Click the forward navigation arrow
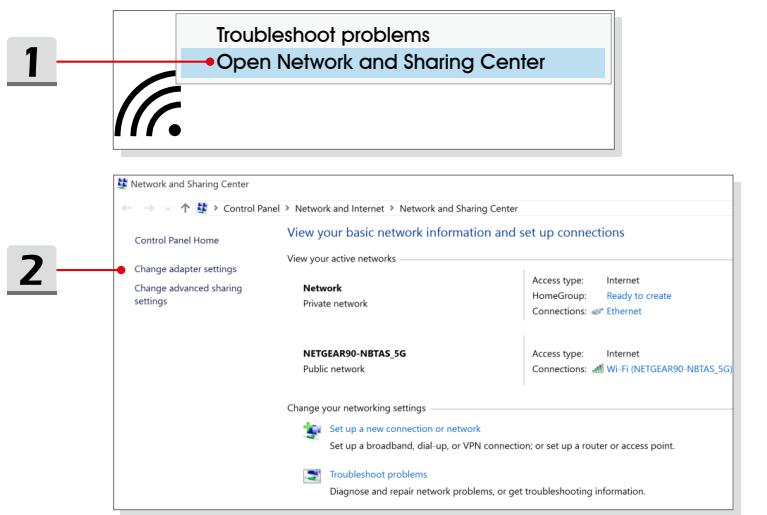 click(149, 208)
